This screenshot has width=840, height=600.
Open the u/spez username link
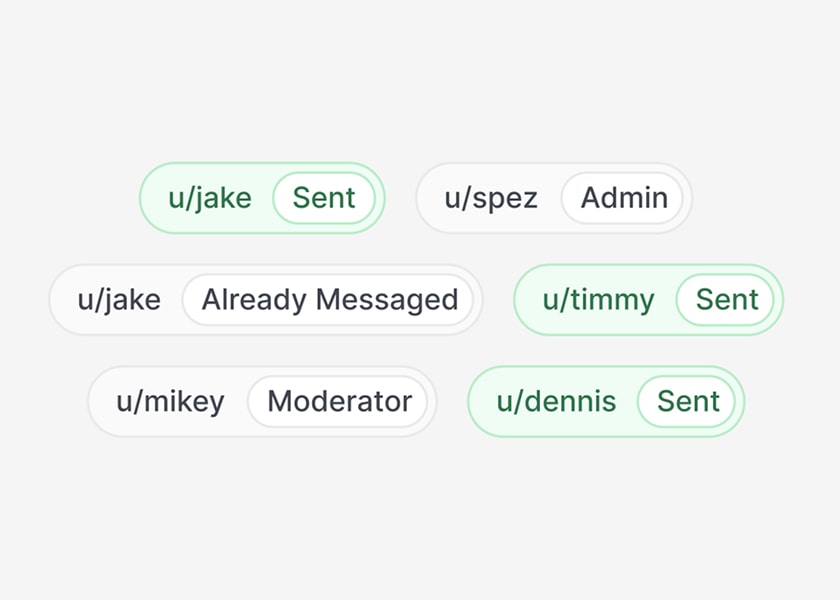(490, 198)
